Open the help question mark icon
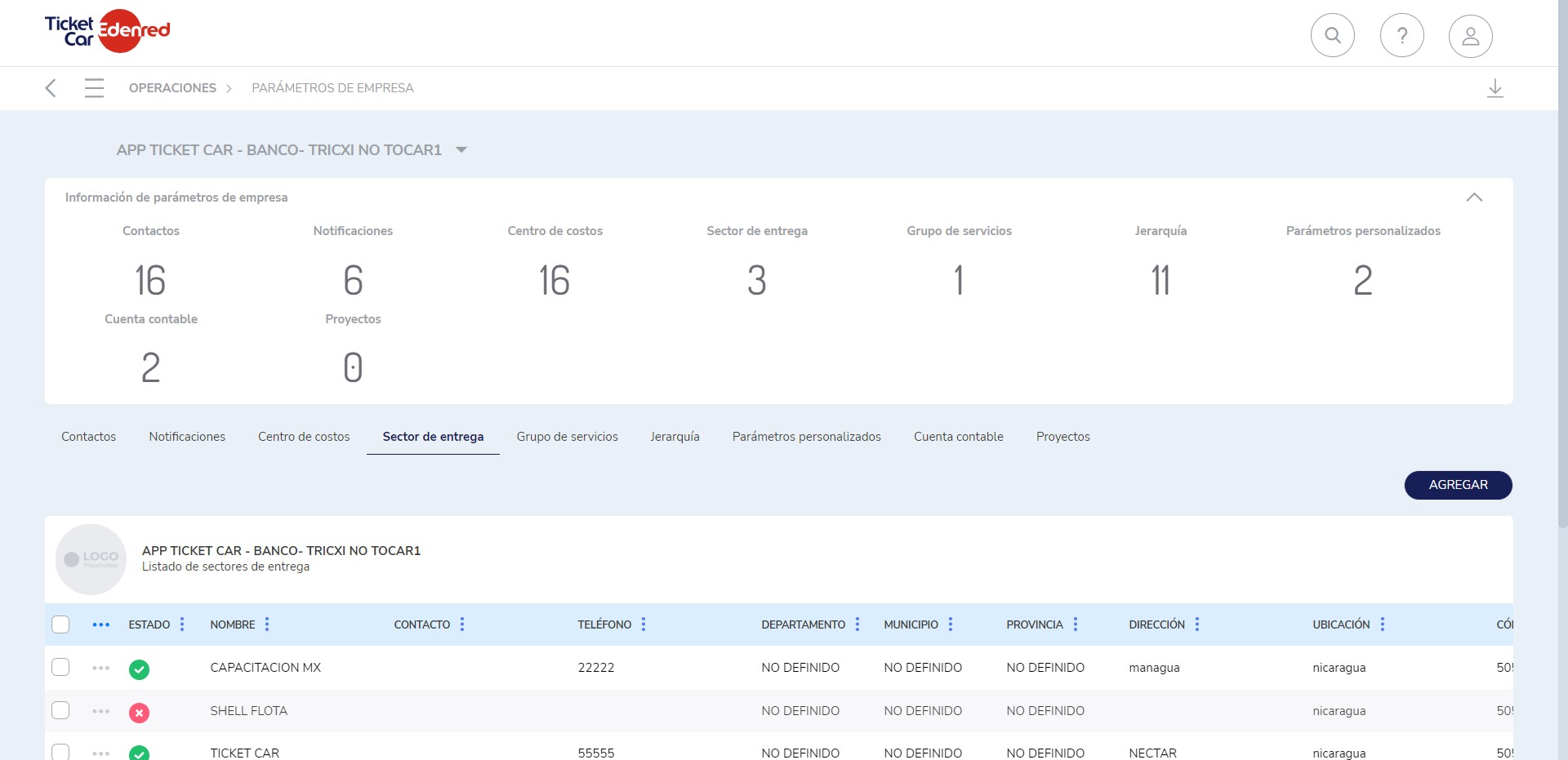The height and width of the screenshot is (760, 1568). coord(1401,35)
